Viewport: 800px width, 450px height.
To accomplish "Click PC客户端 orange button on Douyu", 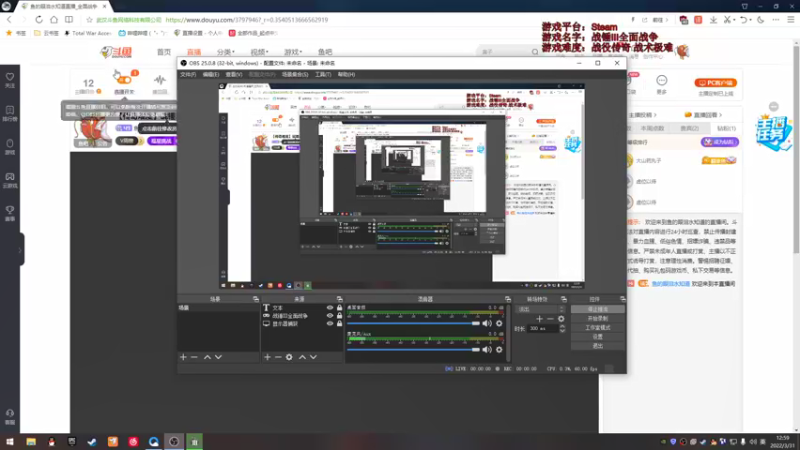I will click(x=715, y=83).
